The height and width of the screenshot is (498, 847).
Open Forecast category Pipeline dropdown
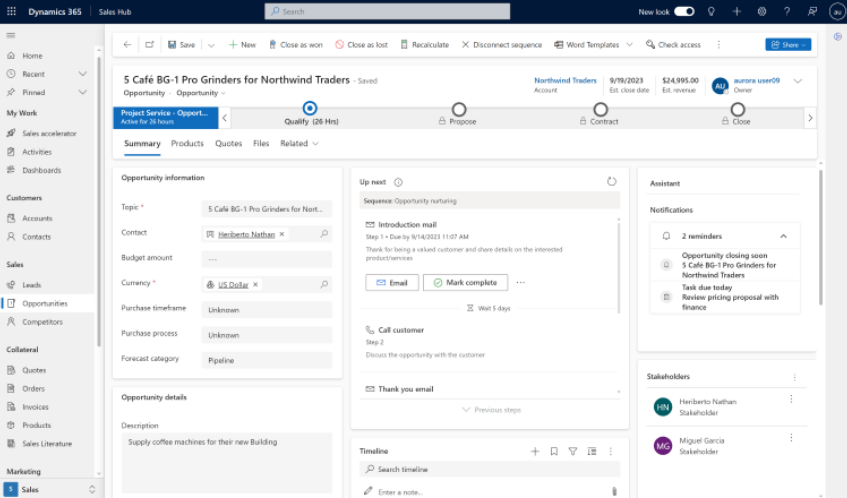tap(267, 360)
